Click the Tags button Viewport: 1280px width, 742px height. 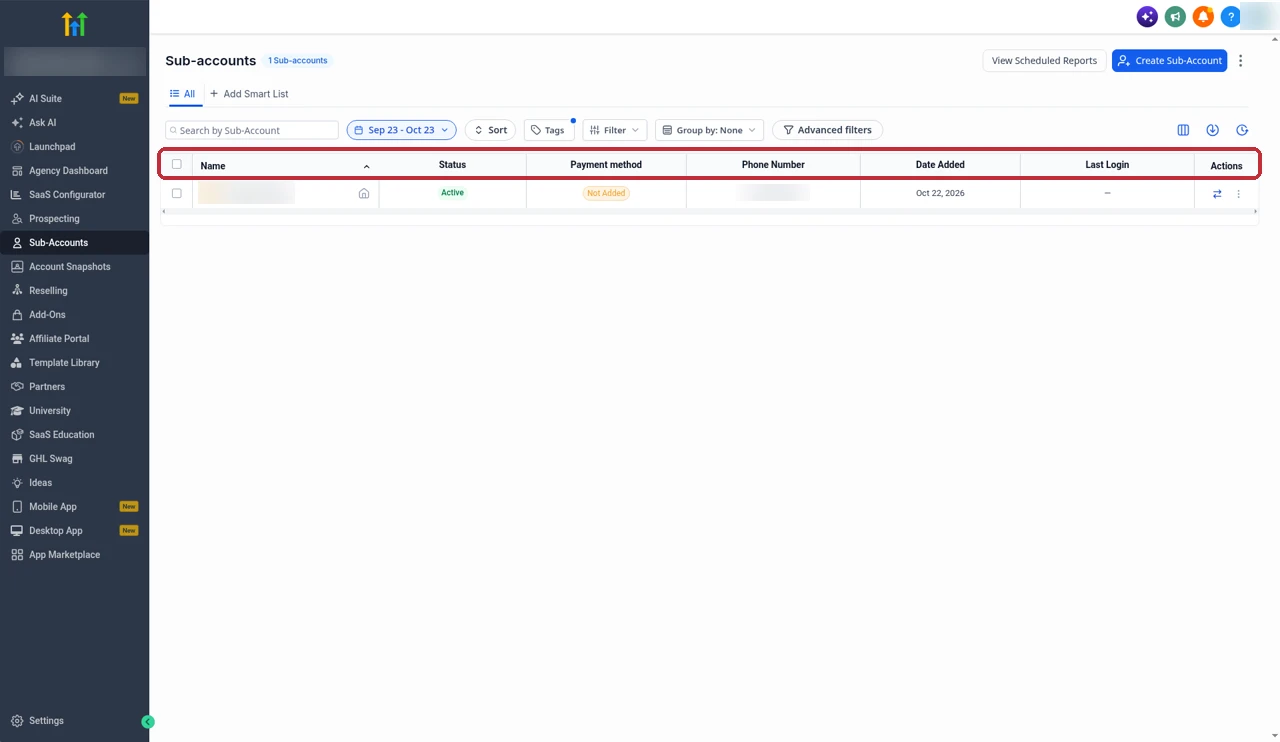548,130
